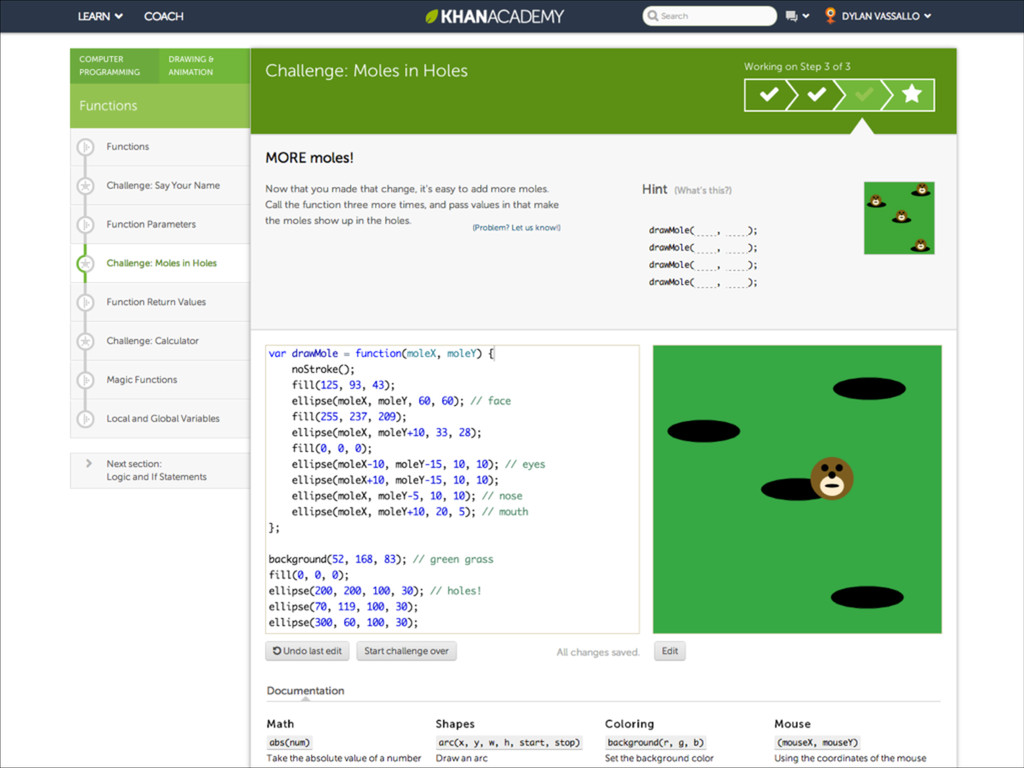Click the Dylan Vassallo avatar icon

(x=830, y=16)
